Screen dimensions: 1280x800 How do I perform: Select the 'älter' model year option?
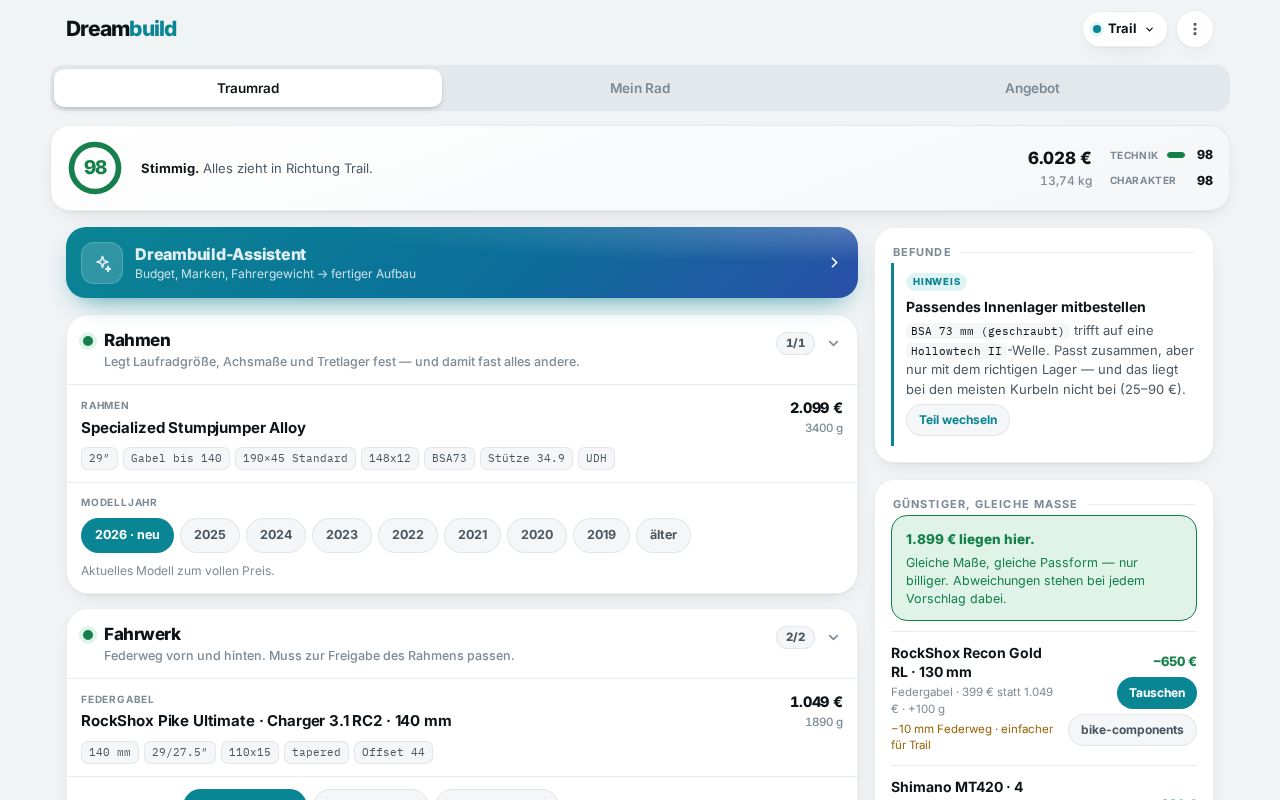point(663,535)
